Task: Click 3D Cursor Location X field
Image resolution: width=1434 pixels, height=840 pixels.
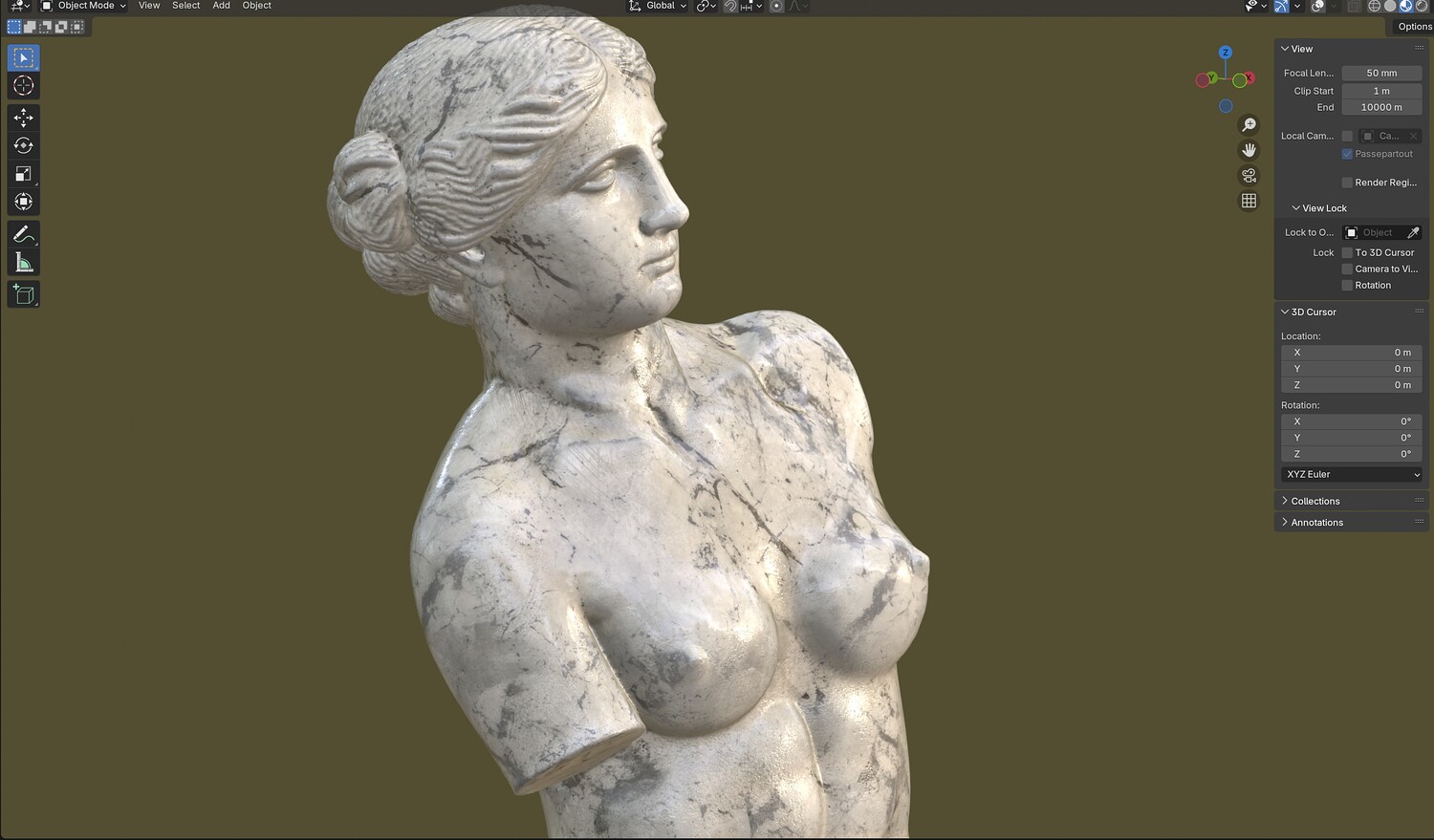Action: 1352,353
